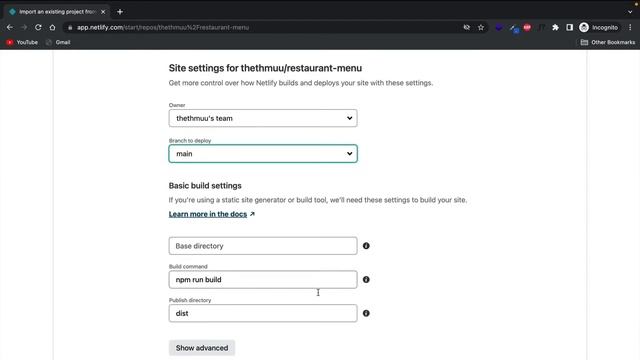The height and width of the screenshot is (360, 640).
Task: Open the Incognito profile menu
Action: click(599, 27)
